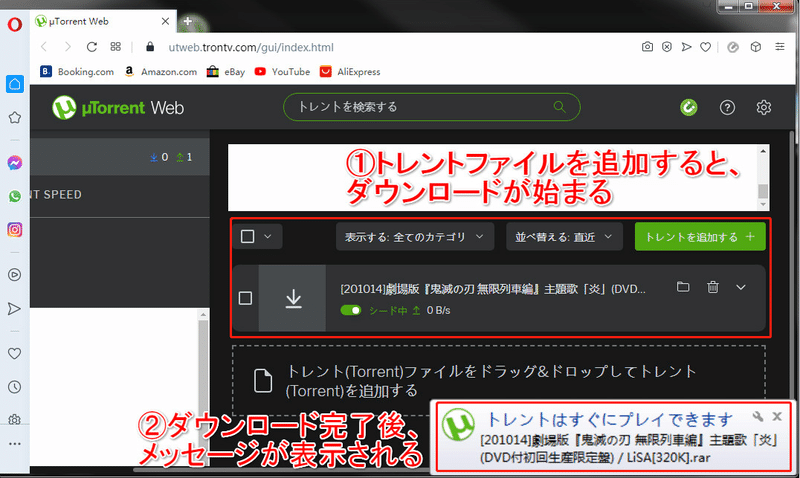Dismiss the µTorrent notification popup
This screenshot has height=478, width=800.
click(x=777, y=416)
